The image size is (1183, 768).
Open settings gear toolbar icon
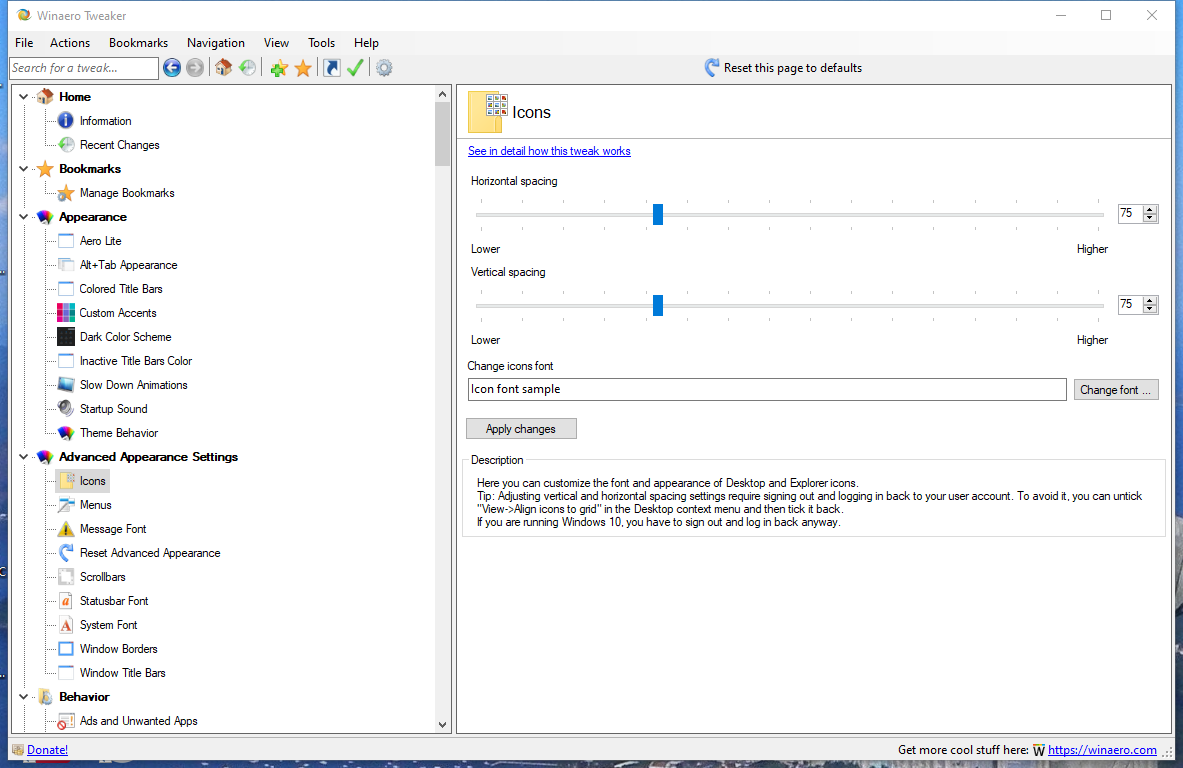tap(384, 68)
